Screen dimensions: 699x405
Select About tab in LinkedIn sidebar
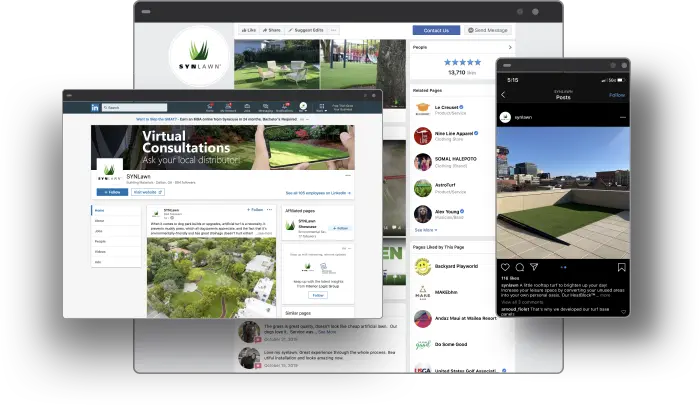coord(116,221)
